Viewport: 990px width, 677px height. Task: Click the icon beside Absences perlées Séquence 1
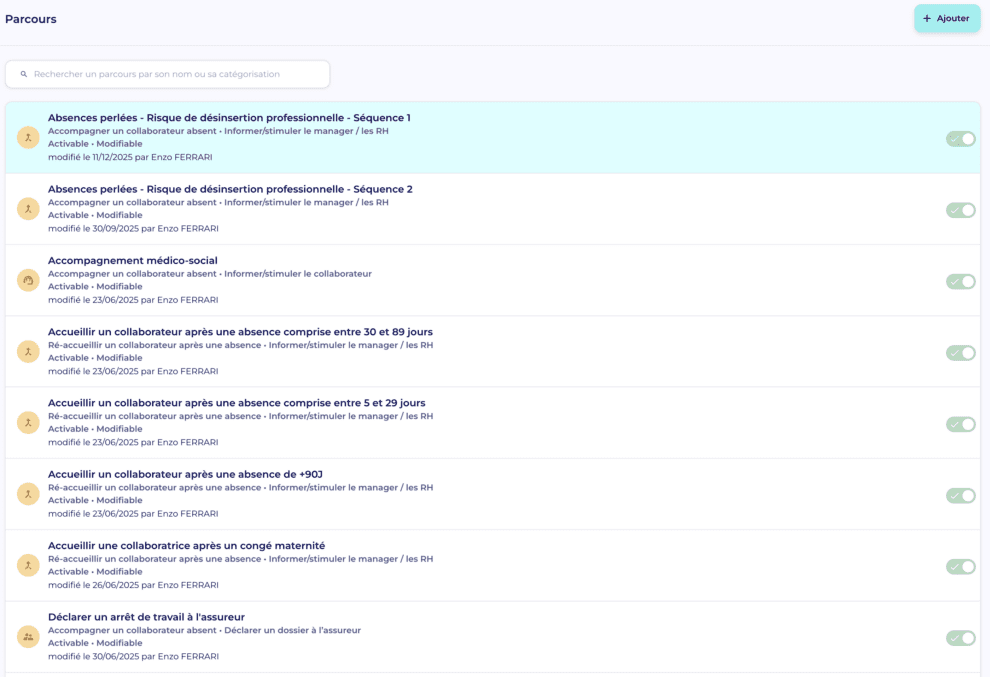[28, 138]
